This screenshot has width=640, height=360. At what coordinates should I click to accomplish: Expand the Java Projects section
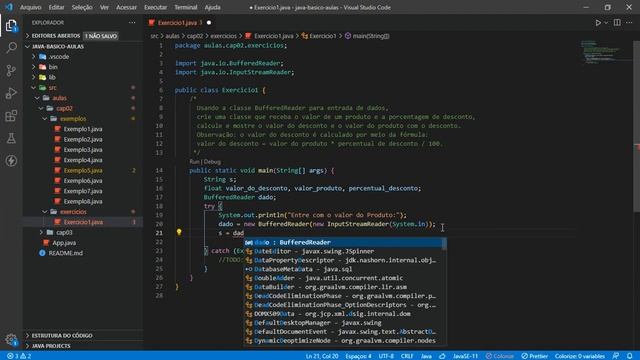(51, 346)
